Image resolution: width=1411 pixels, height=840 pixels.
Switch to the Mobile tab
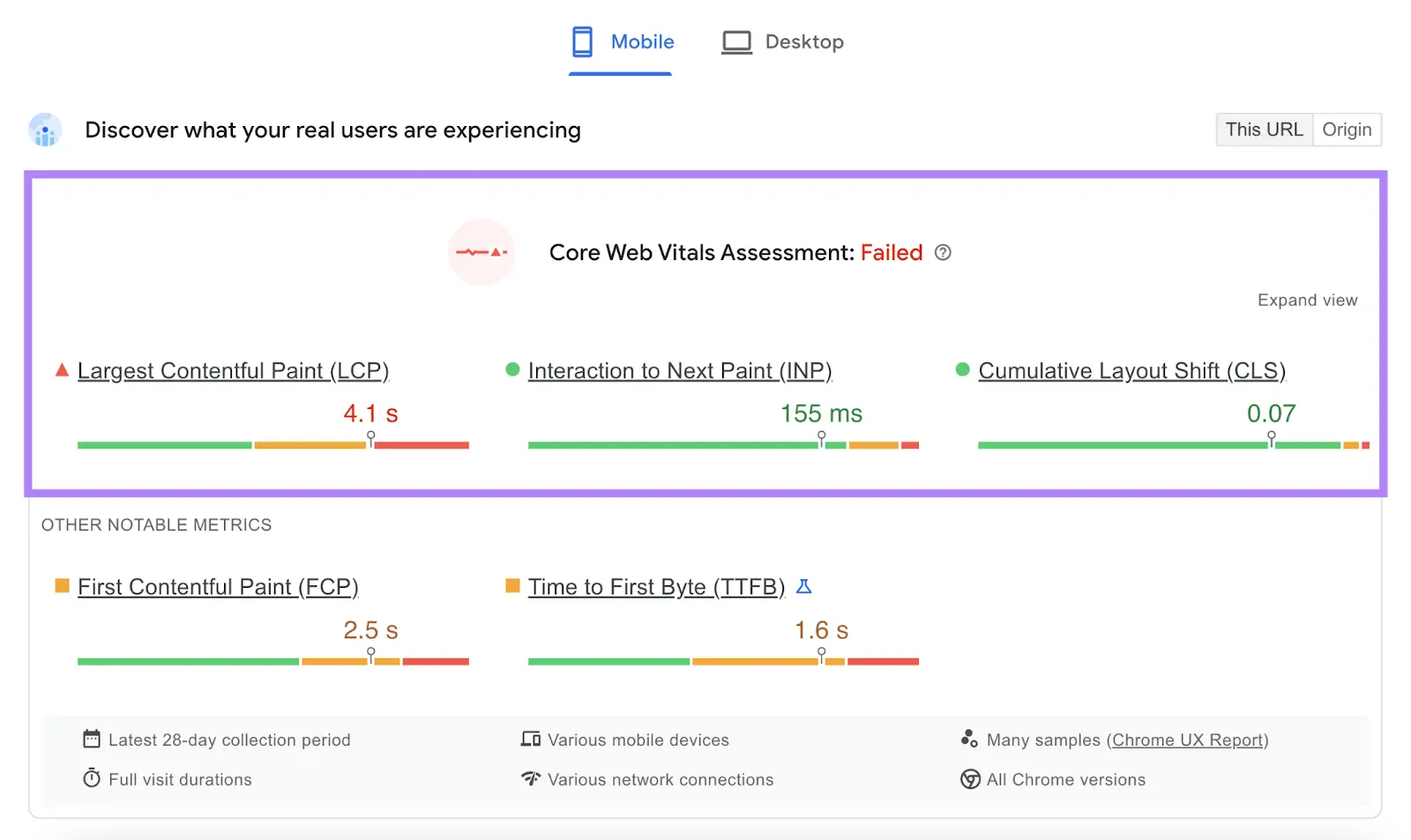(622, 41)
